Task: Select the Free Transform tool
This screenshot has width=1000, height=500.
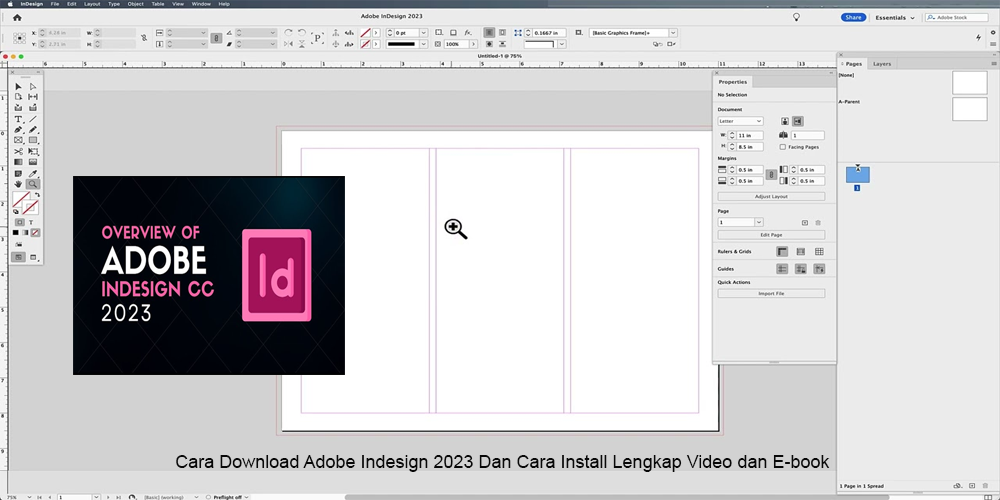Action: 33,151
